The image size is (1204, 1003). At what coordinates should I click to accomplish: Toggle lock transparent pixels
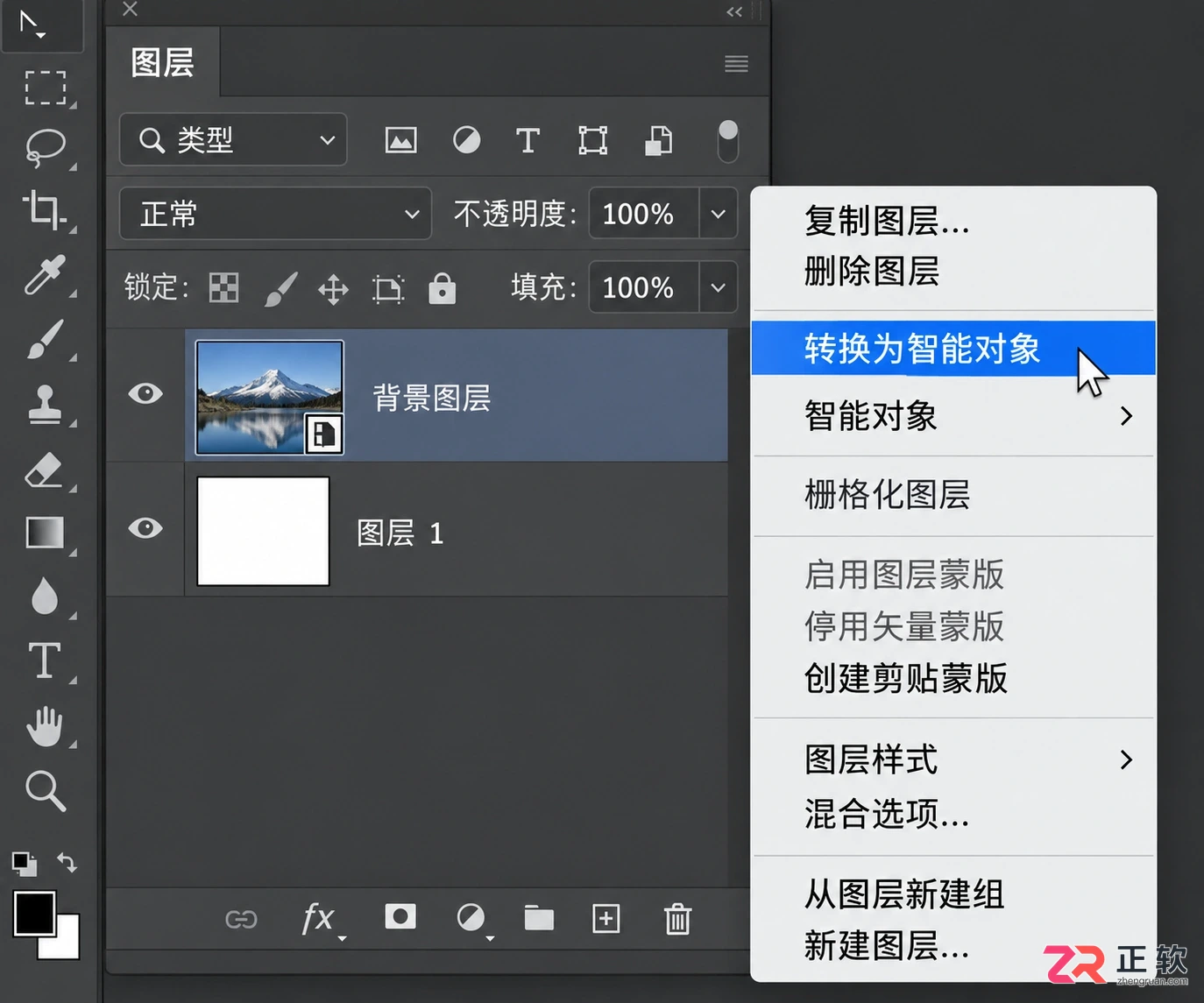point(224,287)
